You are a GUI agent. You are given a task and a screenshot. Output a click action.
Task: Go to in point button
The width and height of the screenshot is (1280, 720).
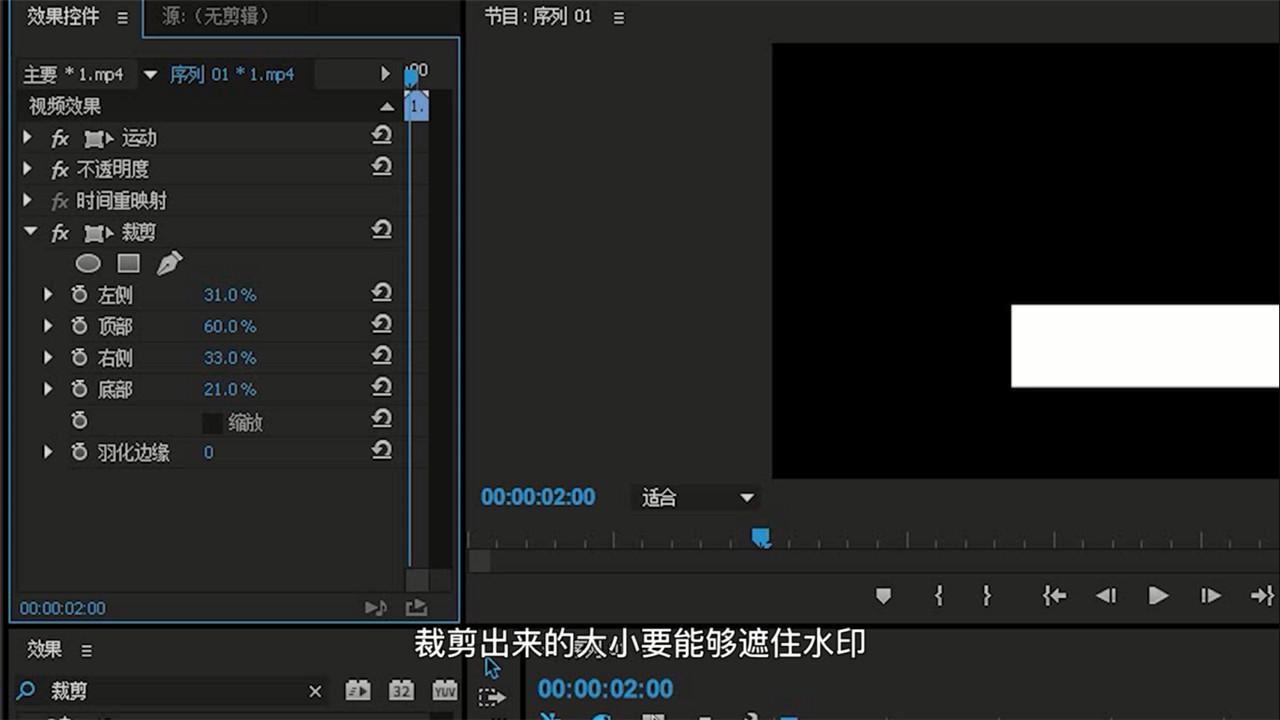click(x=1053, y=596)
